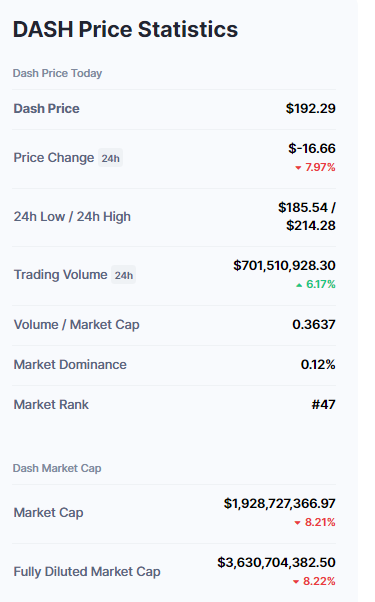Click the Fully Diluted Market Cap label
The image size is (375, 602).
click(87, 572)
